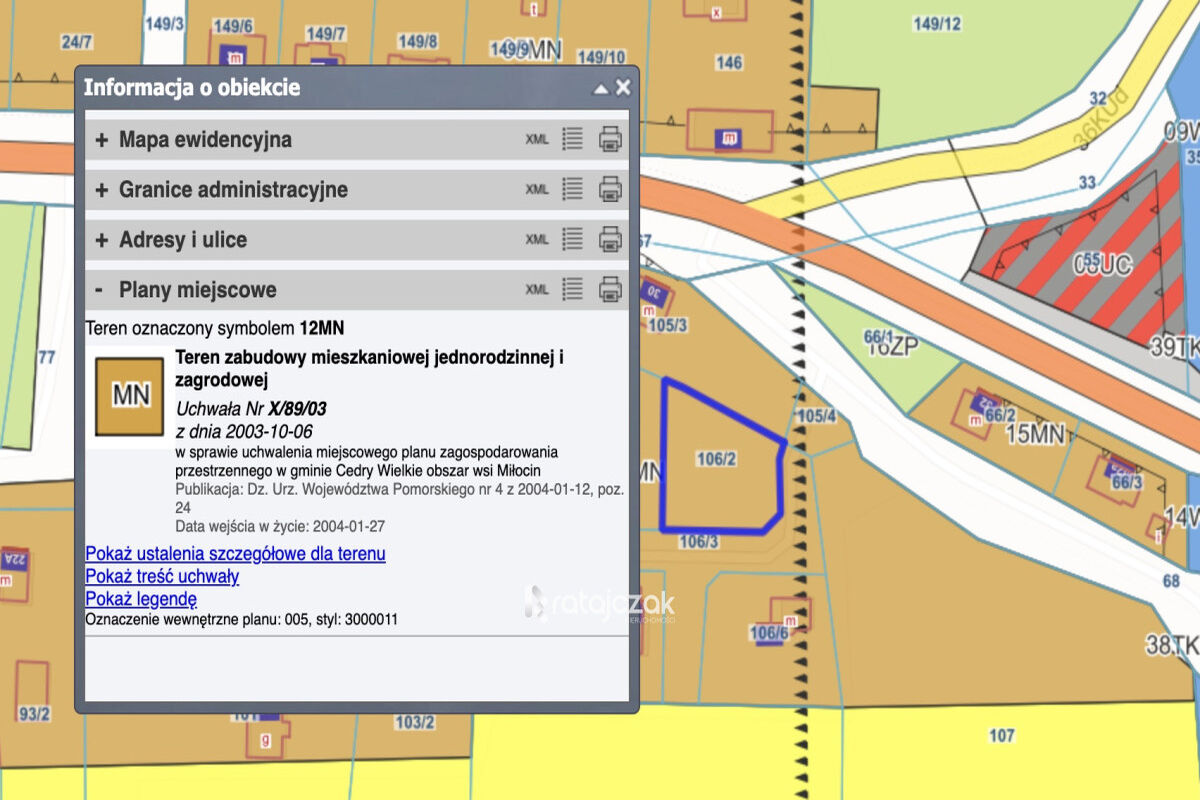Print the Adresy i ulice section

[x=610, y=239]
